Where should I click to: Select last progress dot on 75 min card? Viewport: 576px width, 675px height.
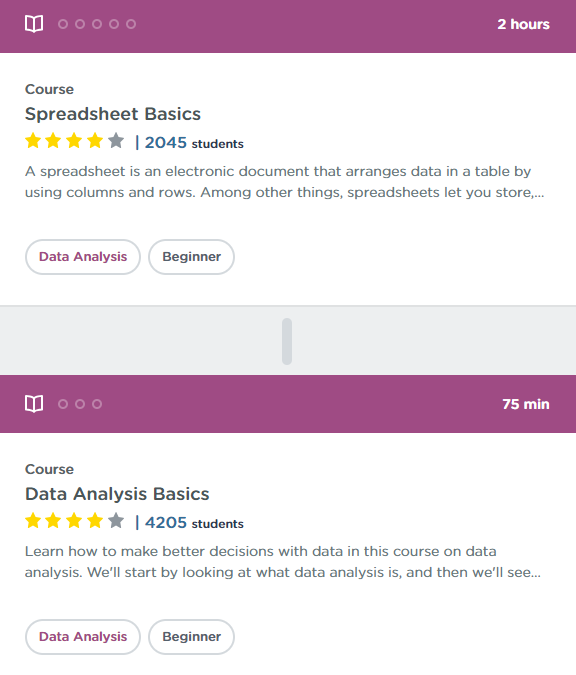tap(97, 404)
